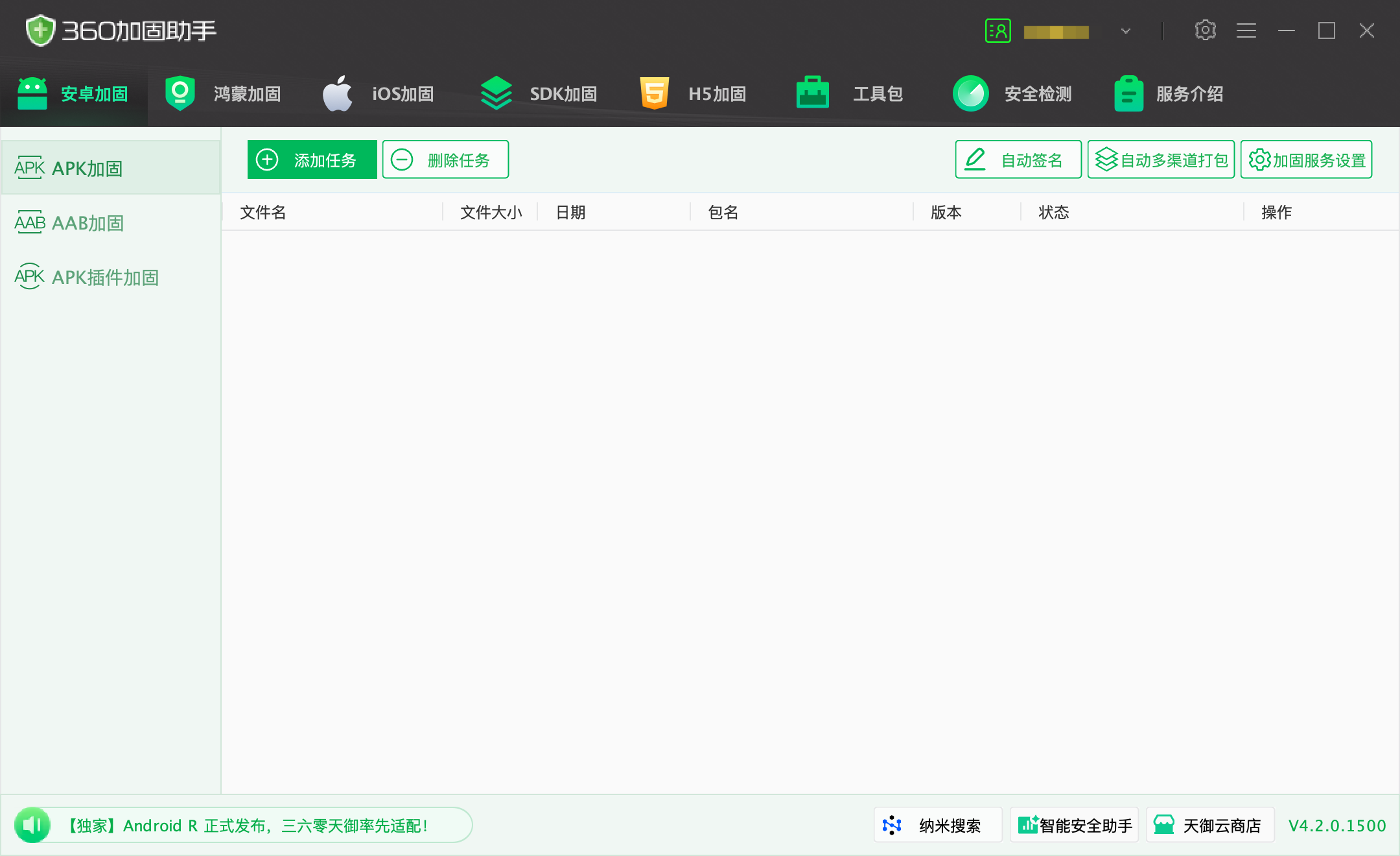Open 纳米搜索 from the status bar
This screenshot has height=856, width=1400.
[938, 825]
